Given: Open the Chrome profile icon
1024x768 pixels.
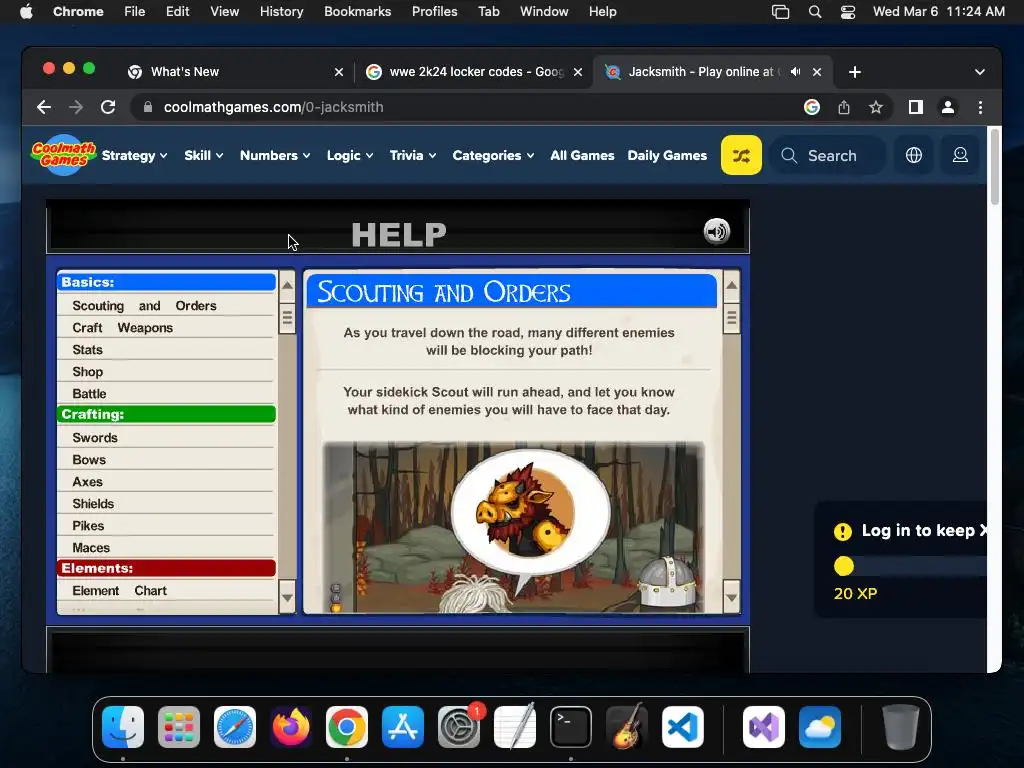Looking at the screenshot, I should (x=948, y=107).
